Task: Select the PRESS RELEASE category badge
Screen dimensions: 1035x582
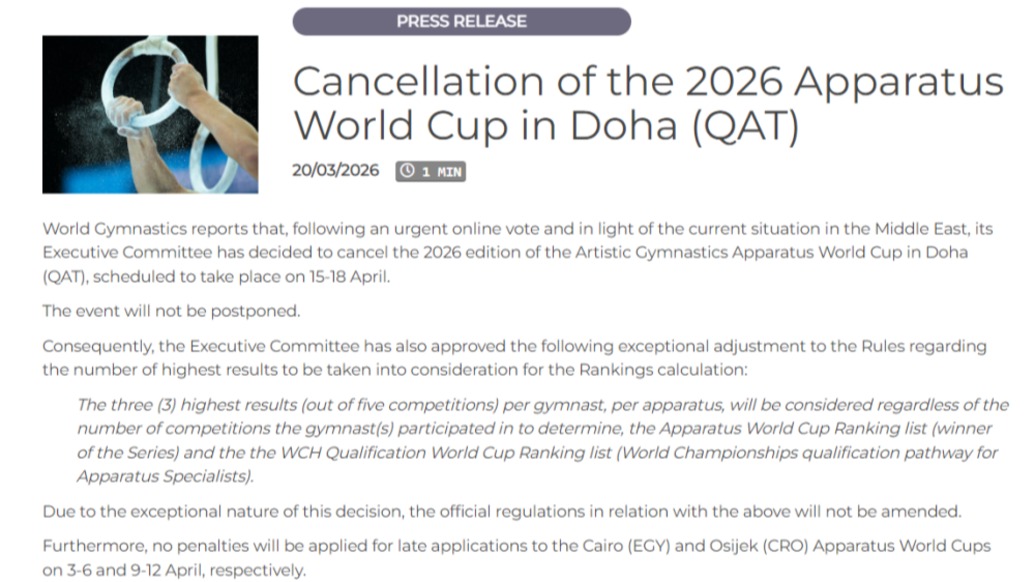Action: tap(461, 21)
